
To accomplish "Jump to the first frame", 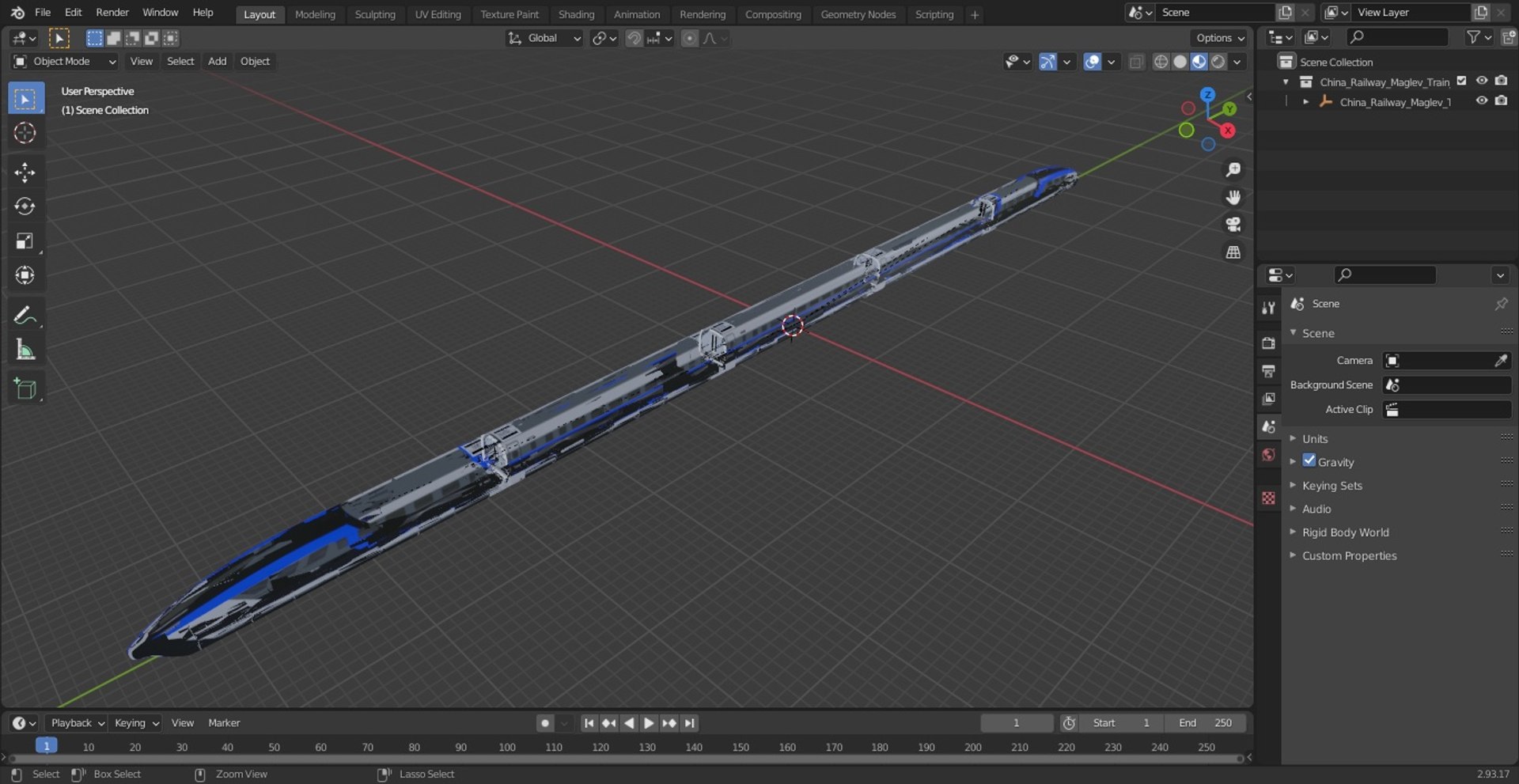I will [589, 723].
